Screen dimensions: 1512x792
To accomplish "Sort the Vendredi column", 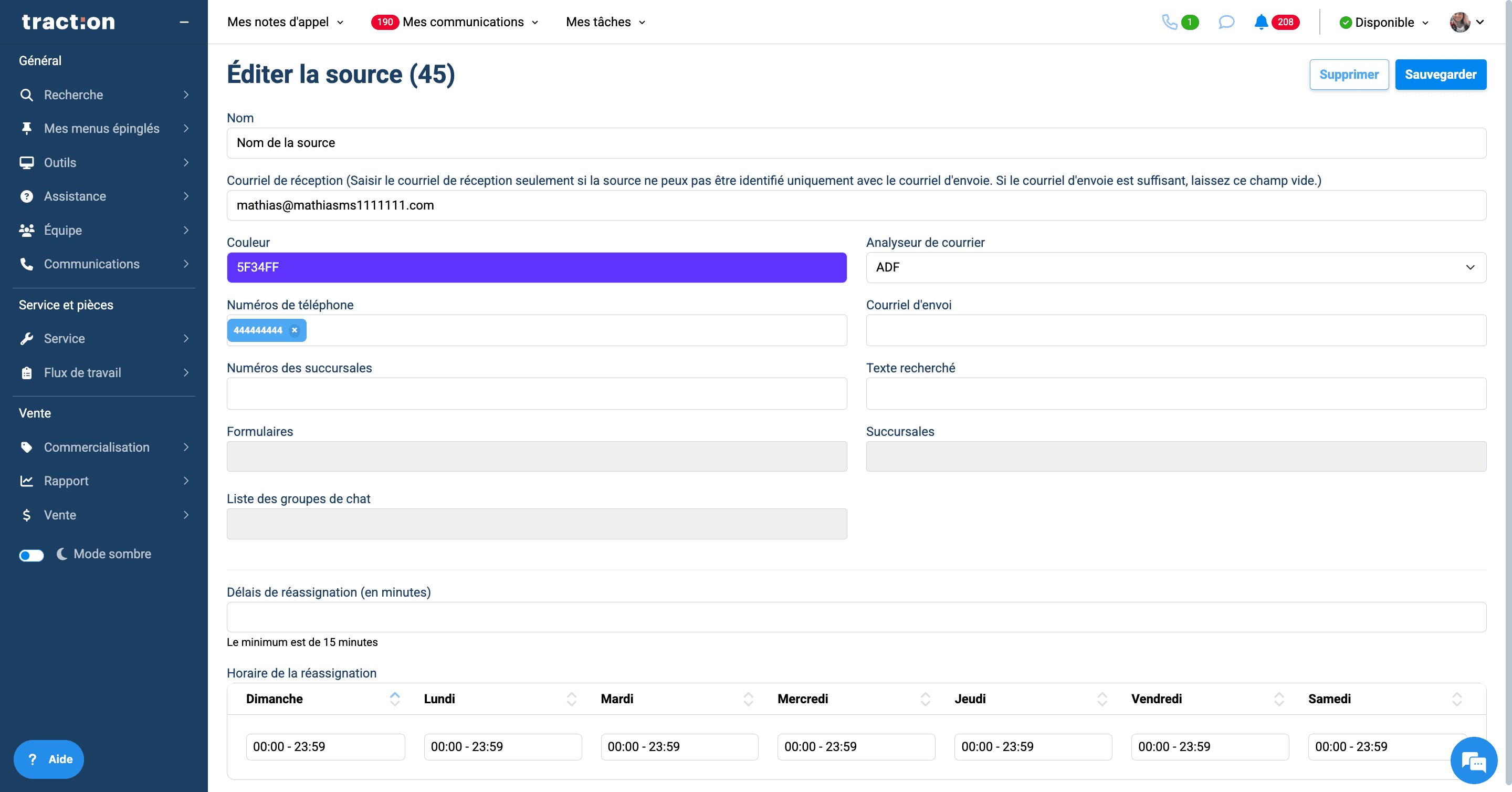I will (1279, 699).
